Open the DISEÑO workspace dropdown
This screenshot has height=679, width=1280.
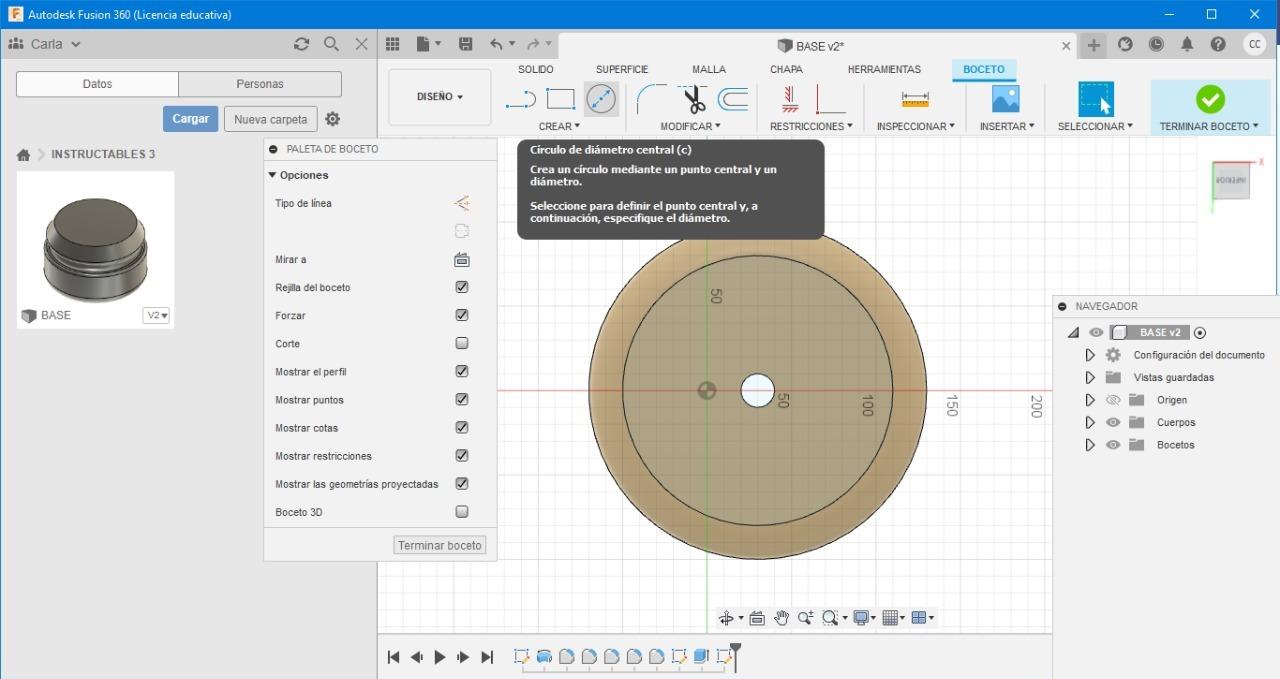[440, 97]
